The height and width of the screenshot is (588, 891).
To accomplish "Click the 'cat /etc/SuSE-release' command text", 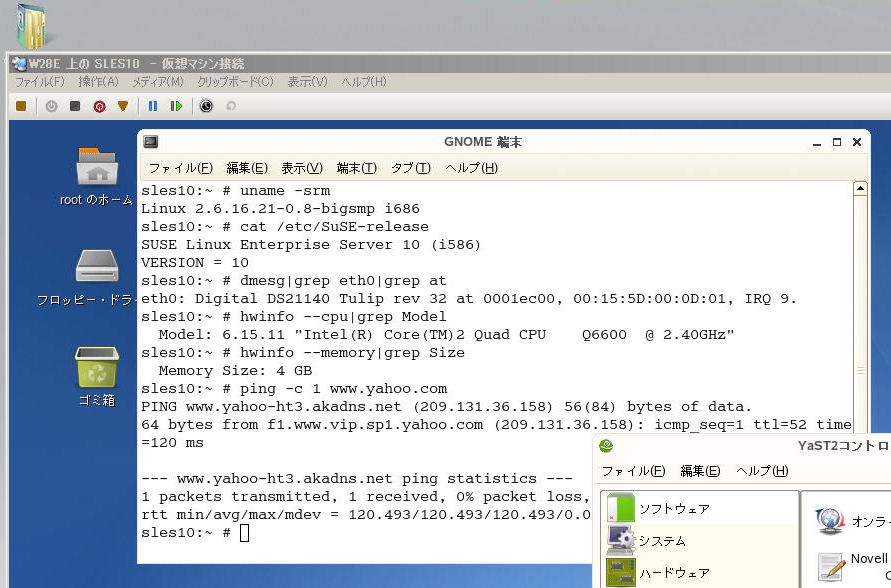I will 334,227.
